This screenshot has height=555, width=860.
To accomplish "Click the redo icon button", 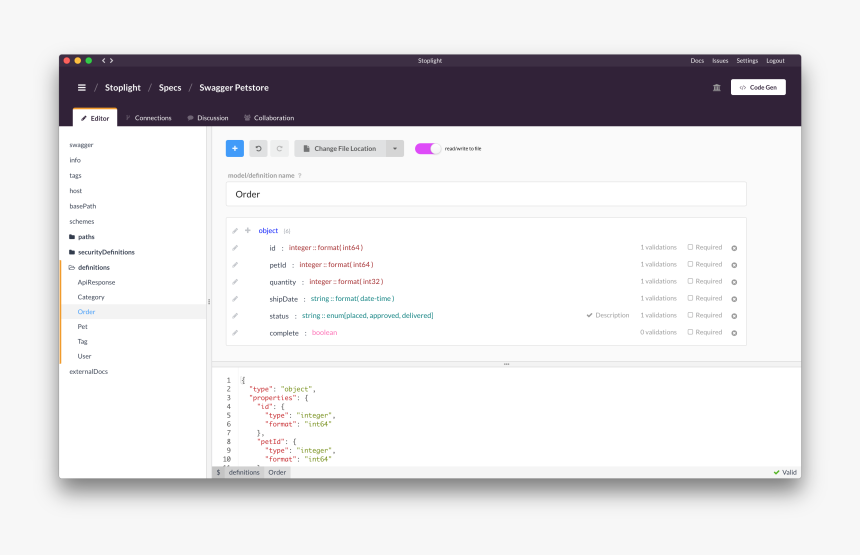I will click(x=279, y=149).
